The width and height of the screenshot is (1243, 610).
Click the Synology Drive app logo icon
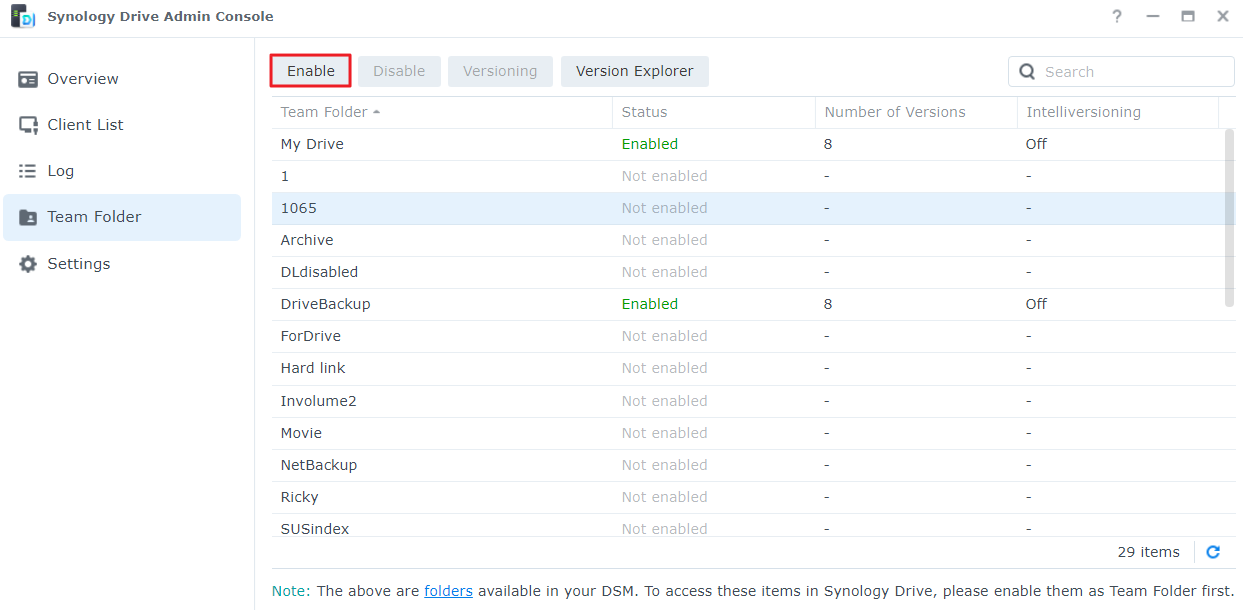[x=22, y=16]
